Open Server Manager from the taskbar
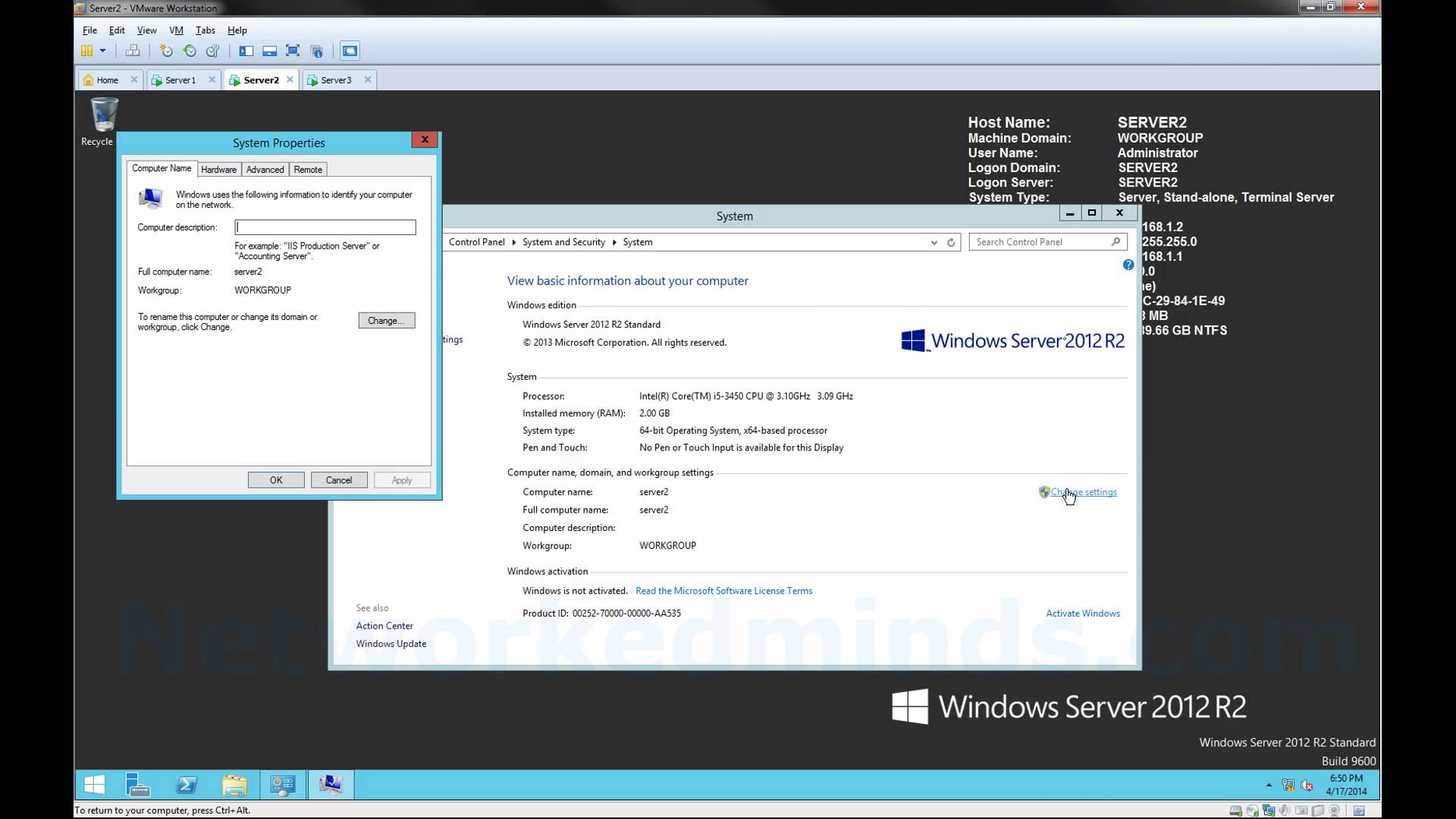 [138, 785]
